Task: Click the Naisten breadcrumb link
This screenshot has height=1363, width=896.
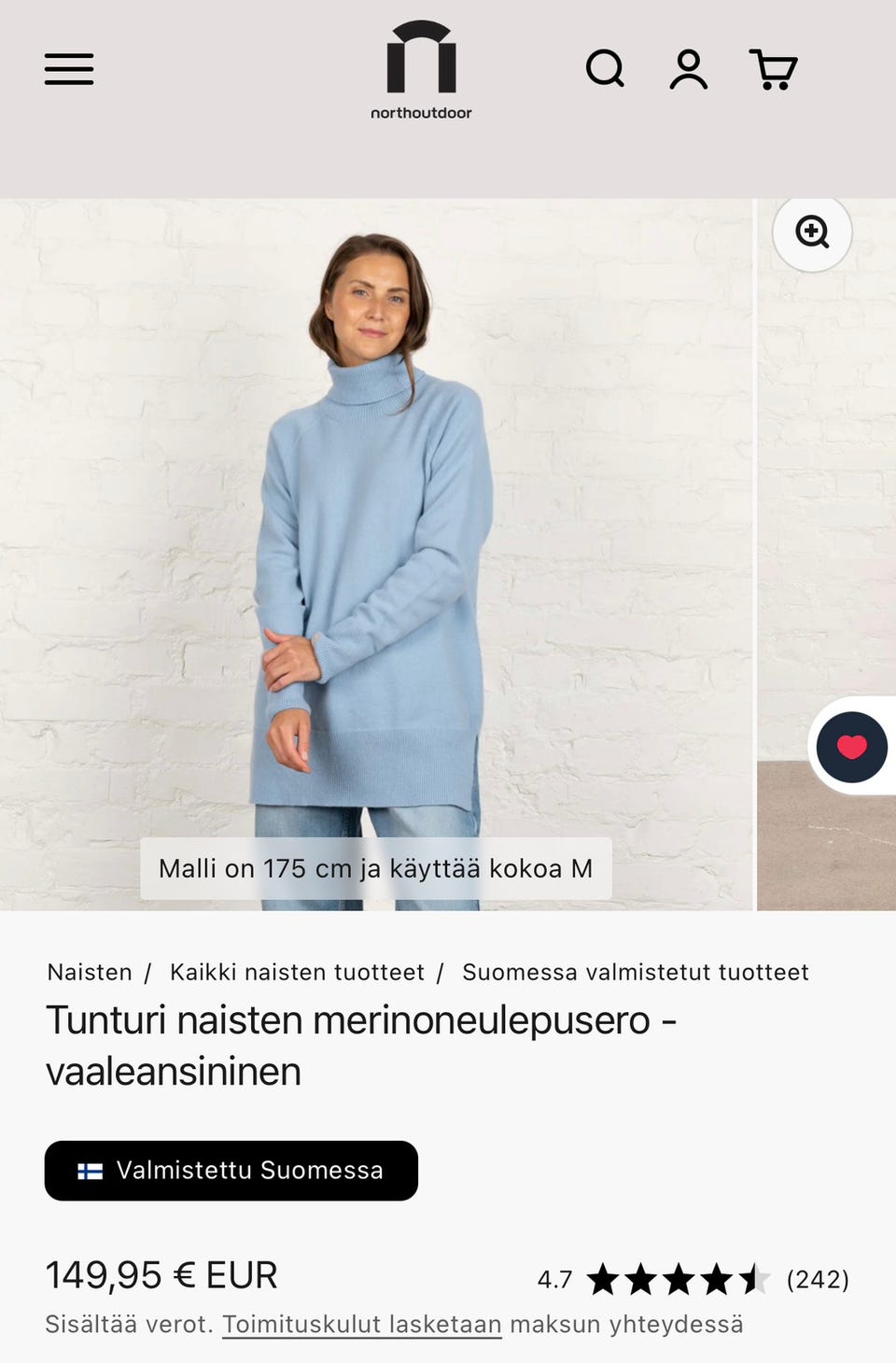Action: click(90, 972)
